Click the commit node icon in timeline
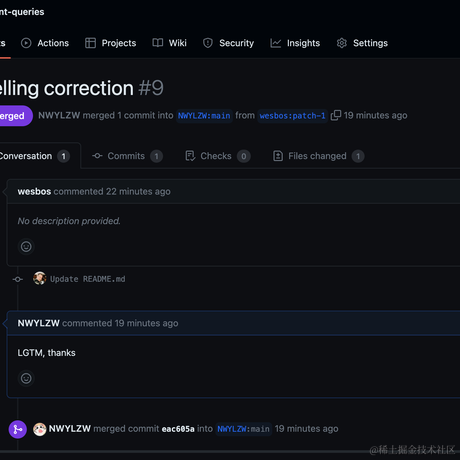Screen dimensions: 460x460 tap(18, 279)
